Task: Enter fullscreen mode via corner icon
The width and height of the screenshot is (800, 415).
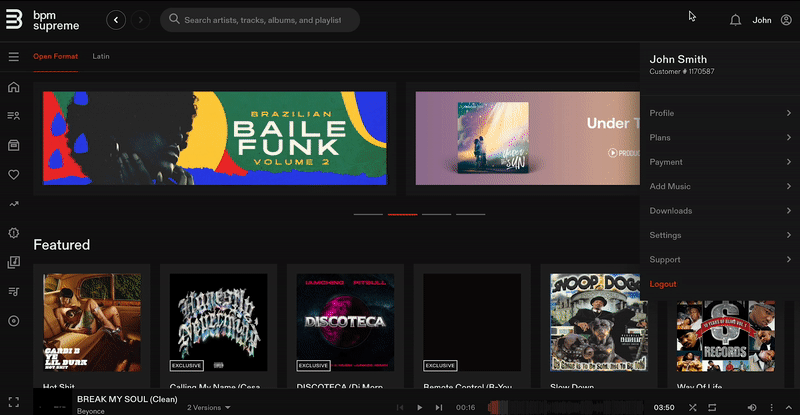Action: (14, 402)
